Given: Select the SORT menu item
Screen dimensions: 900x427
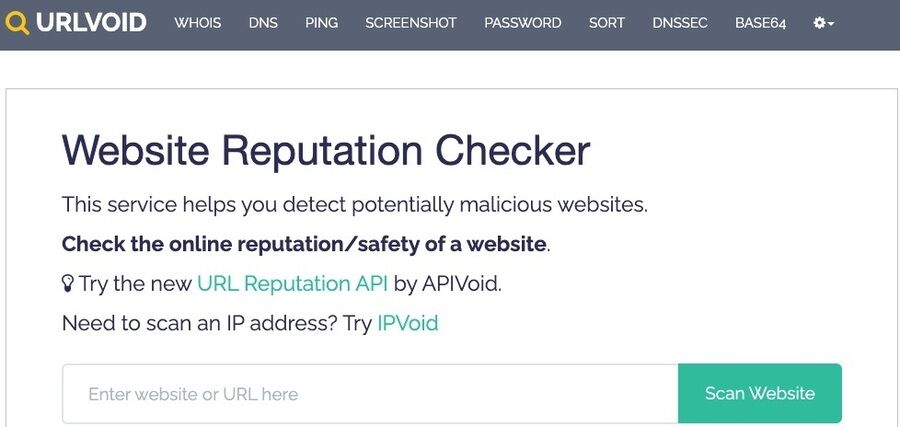Looking at the screenshot, I should pos(607,23).
